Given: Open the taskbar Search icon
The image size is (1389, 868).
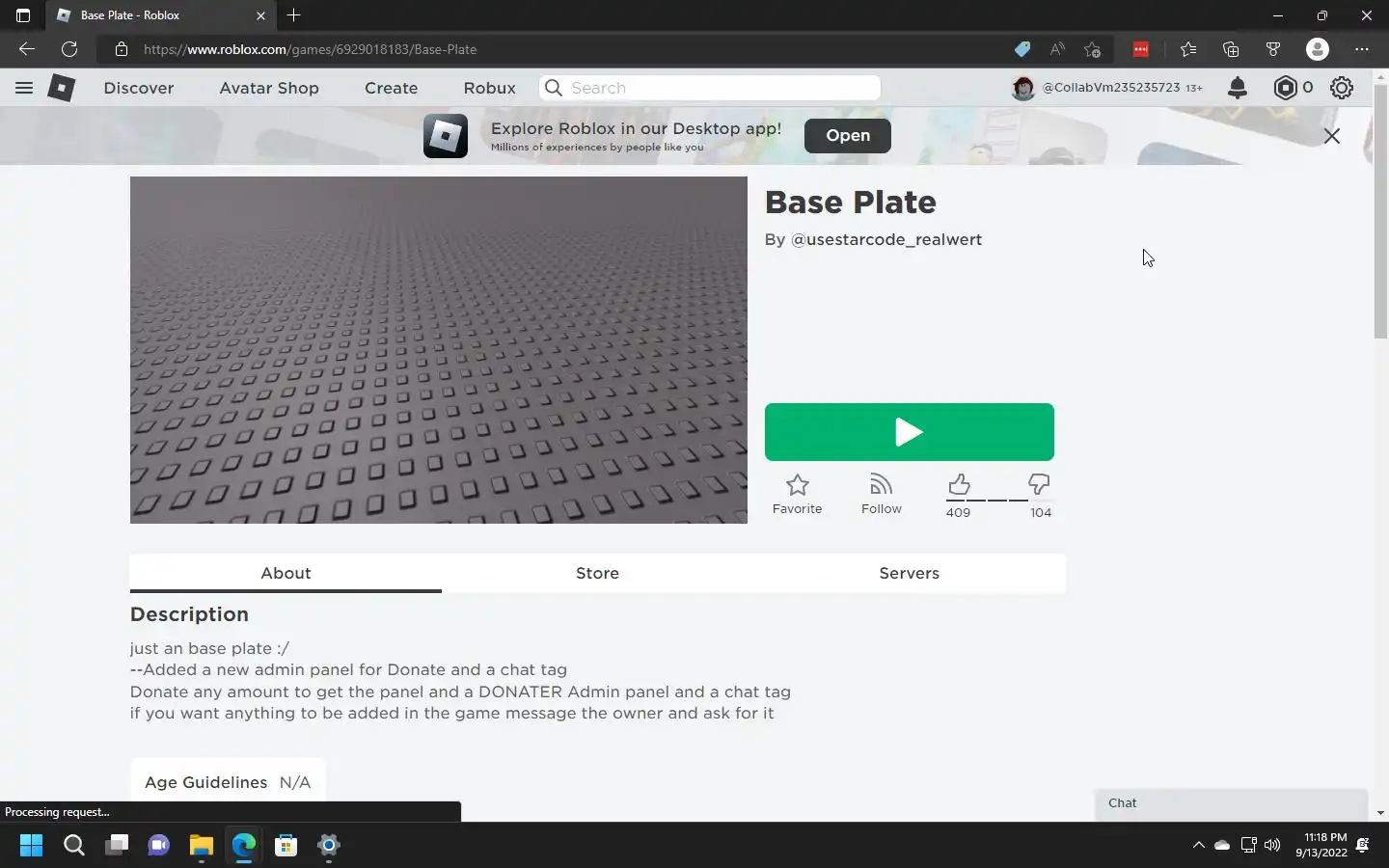Looking at the screenshot, I should [x=73, y=846].
